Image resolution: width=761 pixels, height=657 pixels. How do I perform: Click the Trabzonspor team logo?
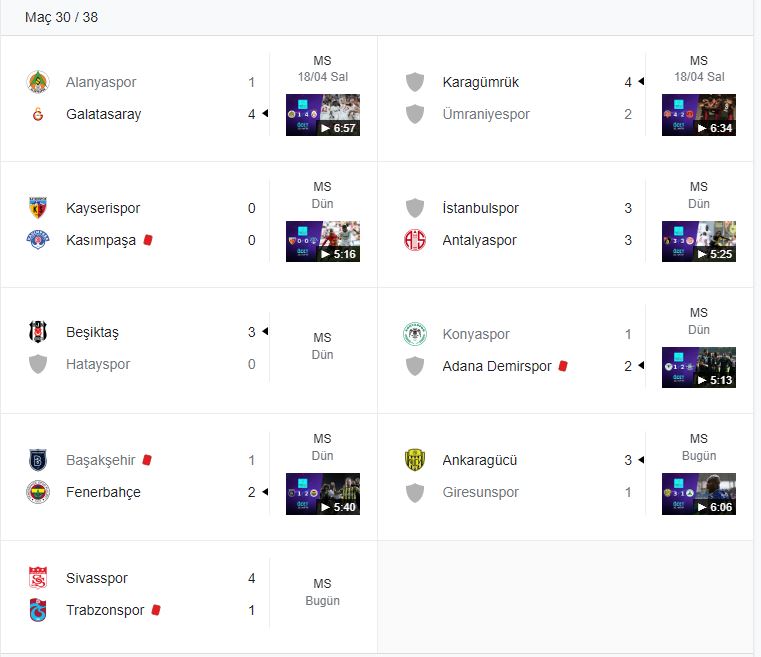coord(38,610)
